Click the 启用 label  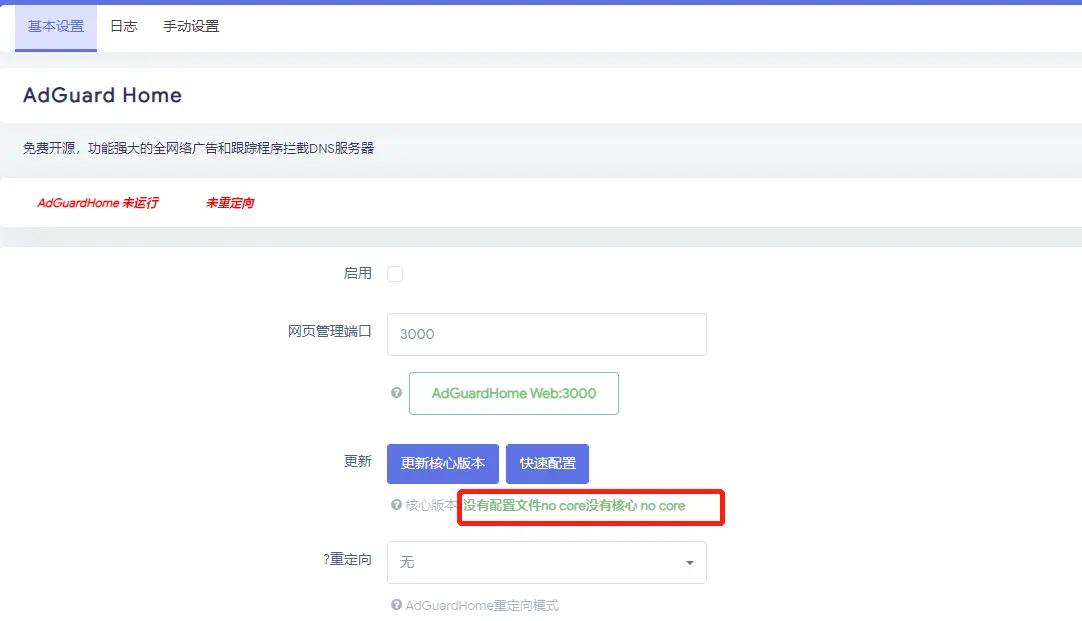point(357,274)
